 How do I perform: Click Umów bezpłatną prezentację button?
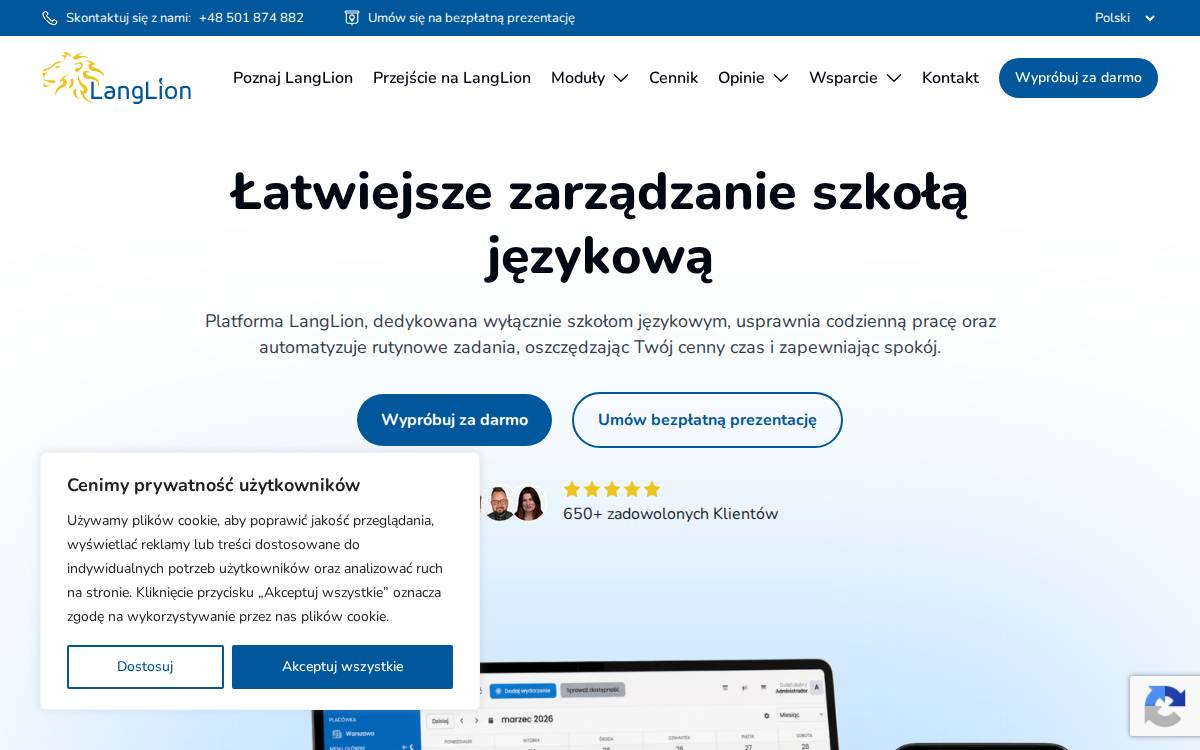coord(707,420)
